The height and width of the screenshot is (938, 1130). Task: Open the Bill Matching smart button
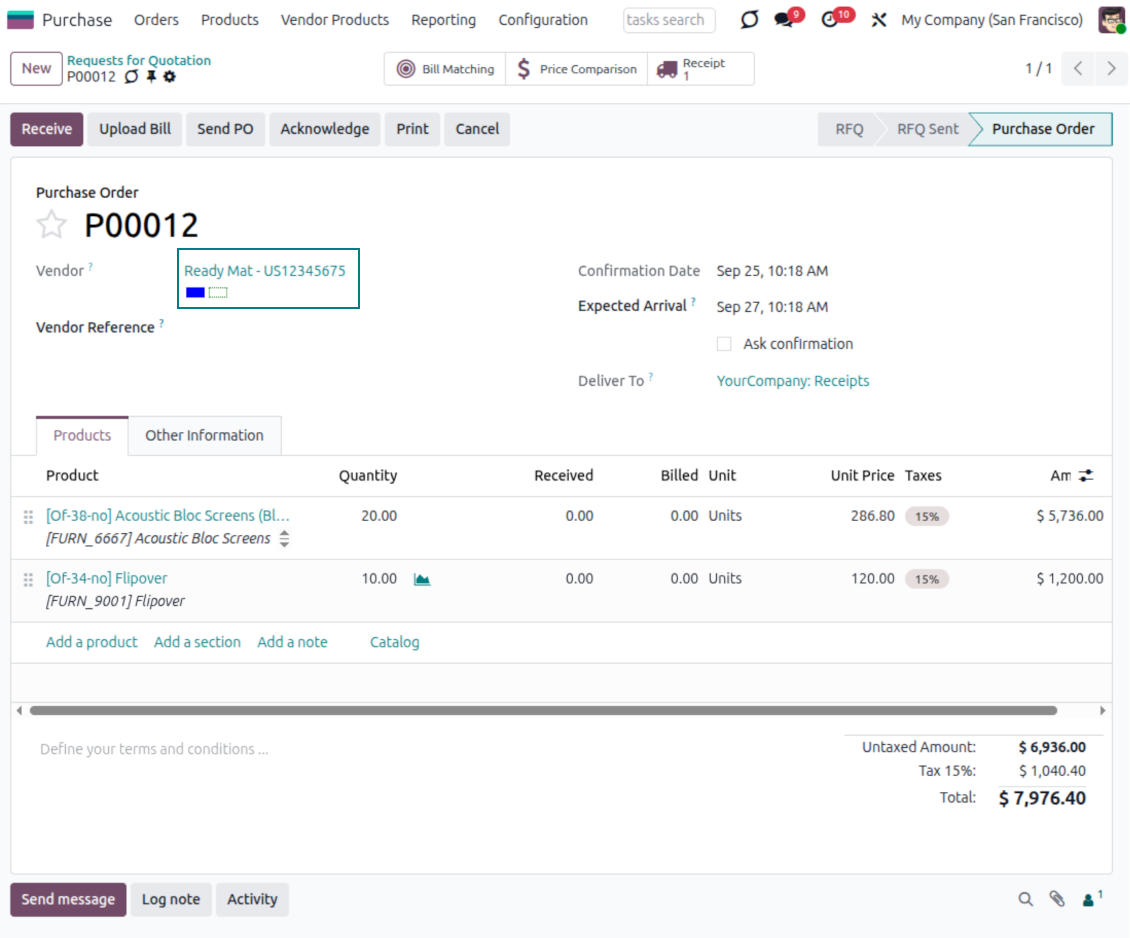point(446,69)
